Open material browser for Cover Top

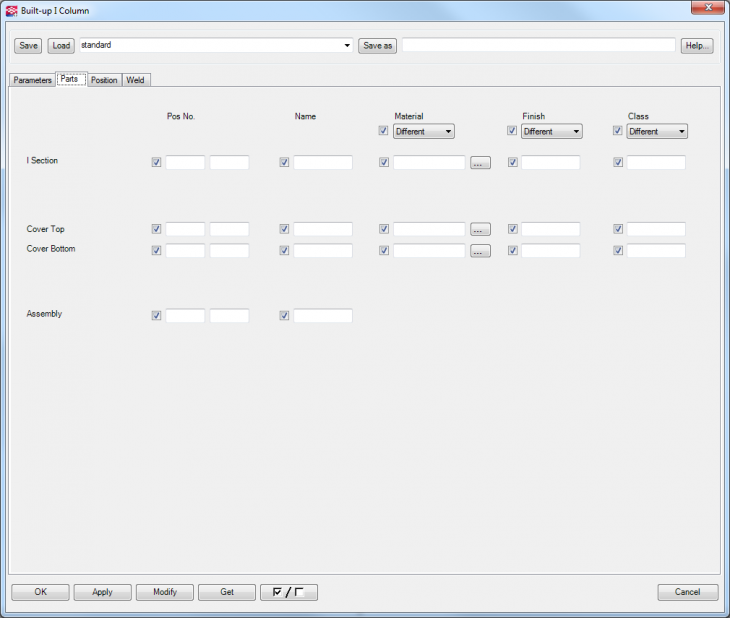pyautogui.click(x=480, y=229)
